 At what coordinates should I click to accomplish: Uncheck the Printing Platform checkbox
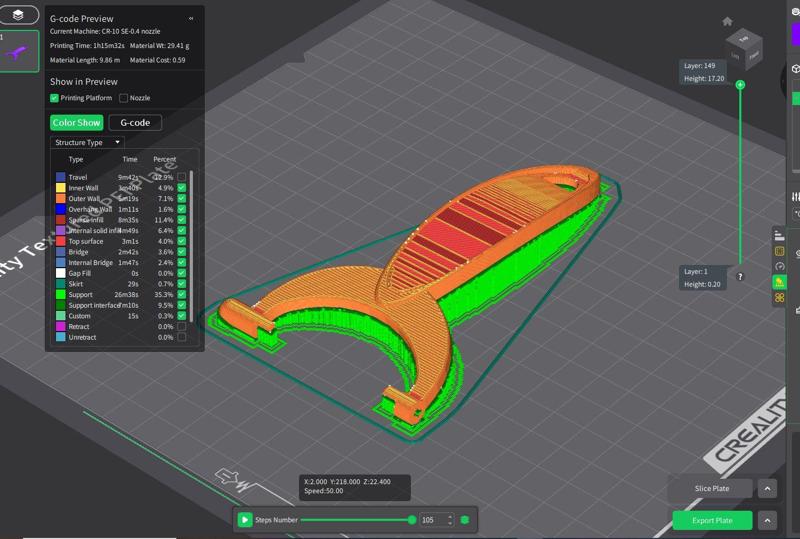point(55,98)
